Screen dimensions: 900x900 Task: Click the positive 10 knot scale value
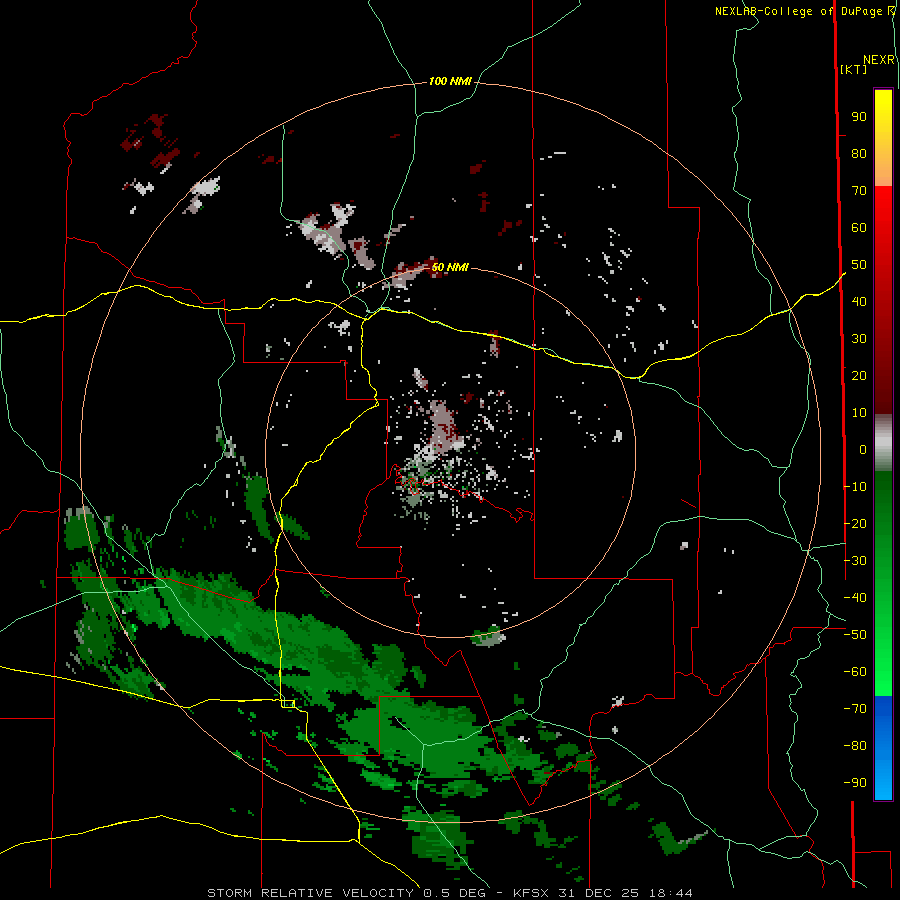859,413
